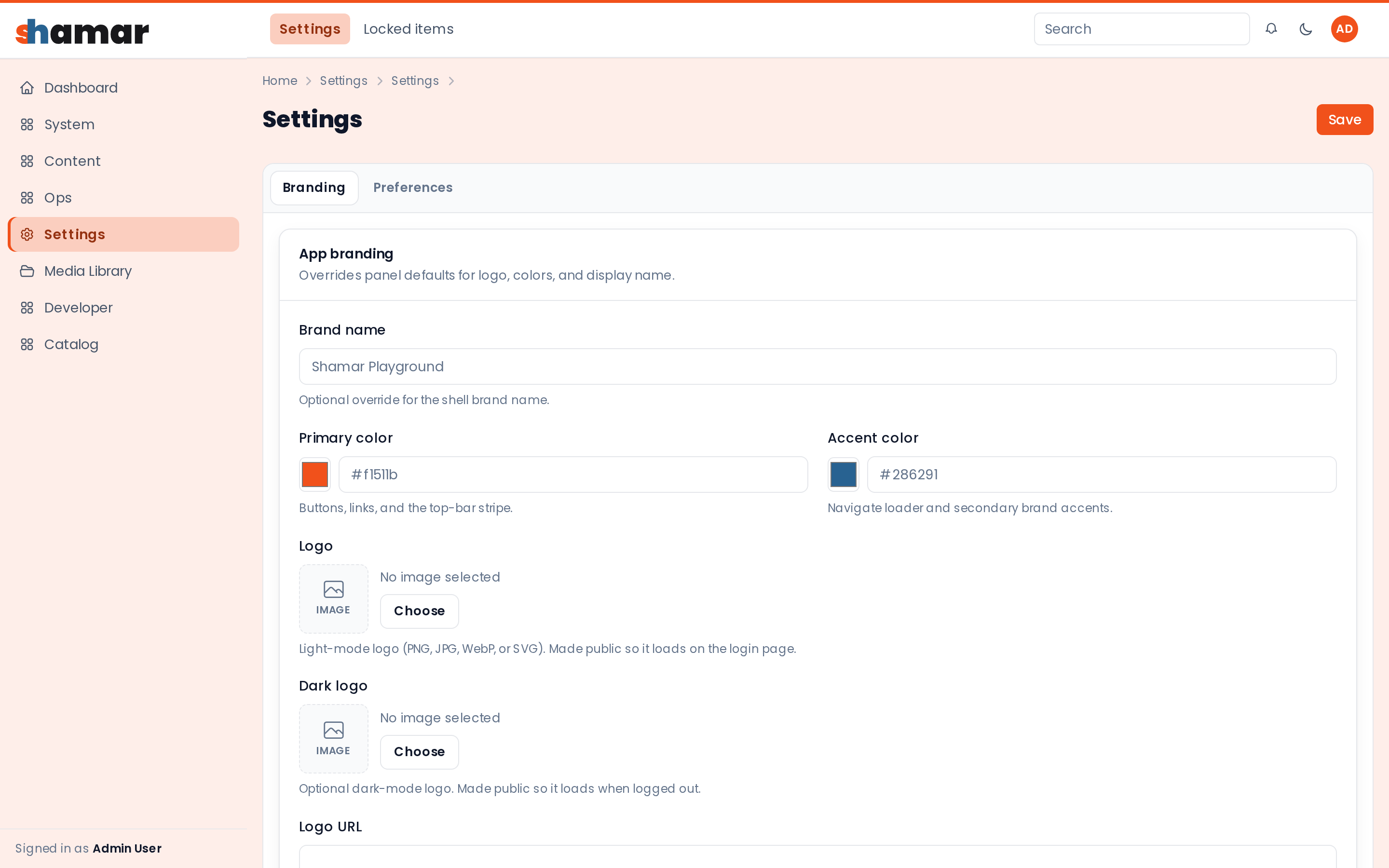Click 'No image selected' under Logo
This screenshot has height=868, width=1389.
click(x=440, y=577)
